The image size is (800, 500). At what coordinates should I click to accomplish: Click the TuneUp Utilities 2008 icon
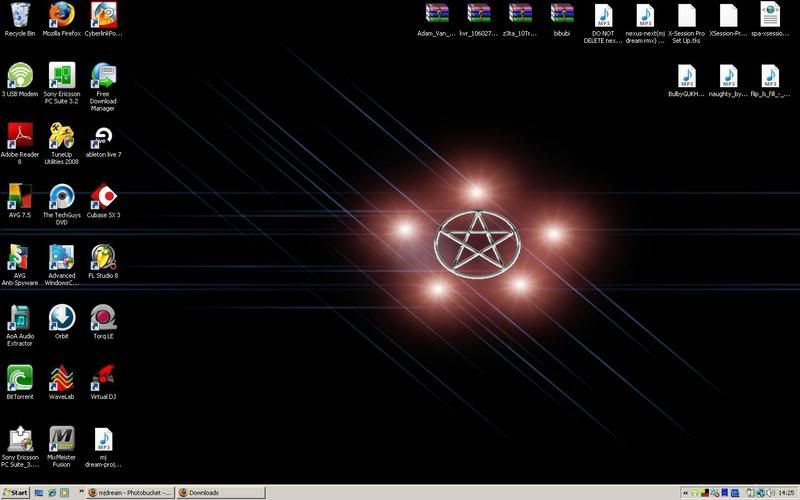tap(61, 137)
